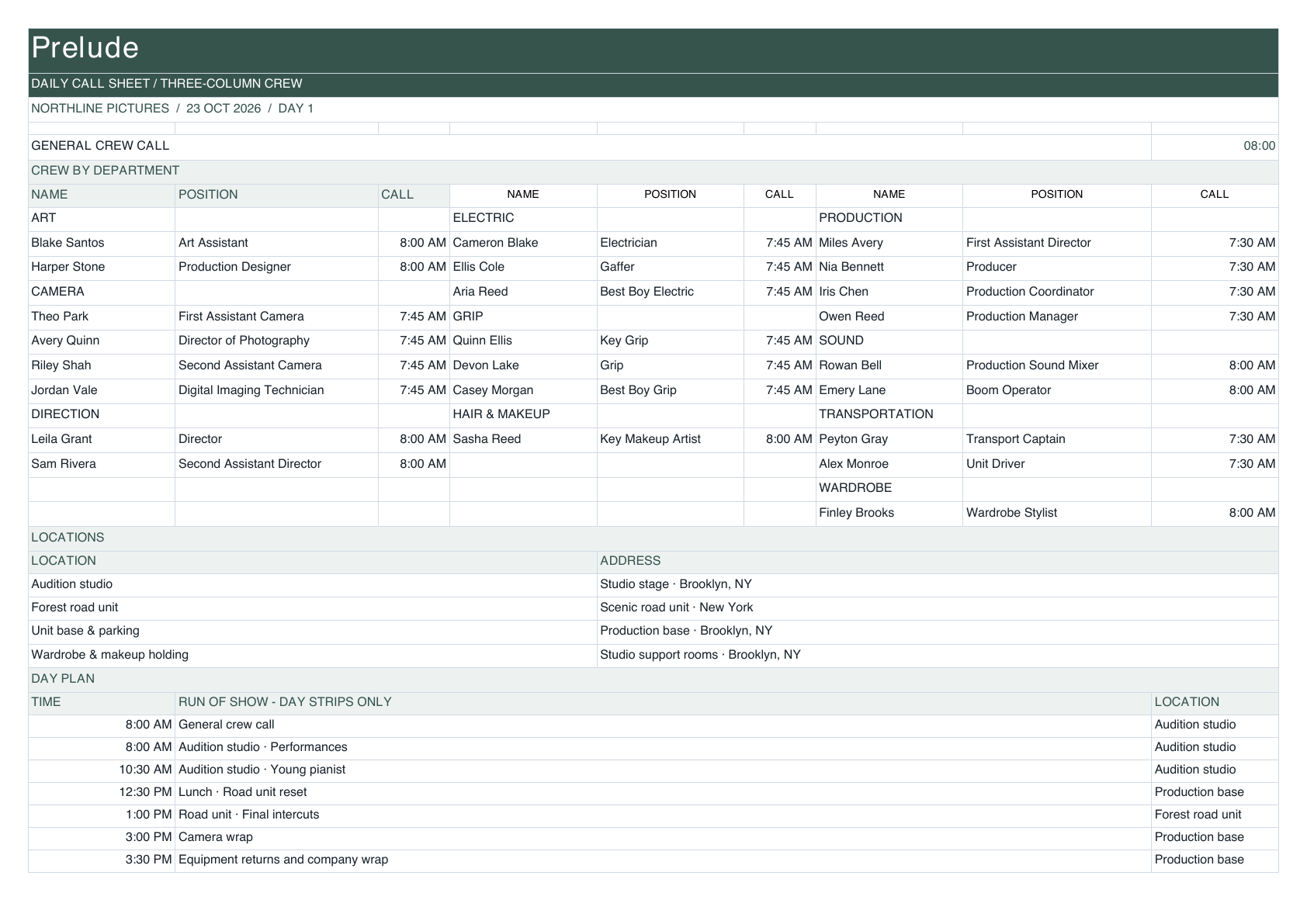Click the Equipment returns and company wrap row
The width and height of the screenshot is (1307, 924).
664,860
